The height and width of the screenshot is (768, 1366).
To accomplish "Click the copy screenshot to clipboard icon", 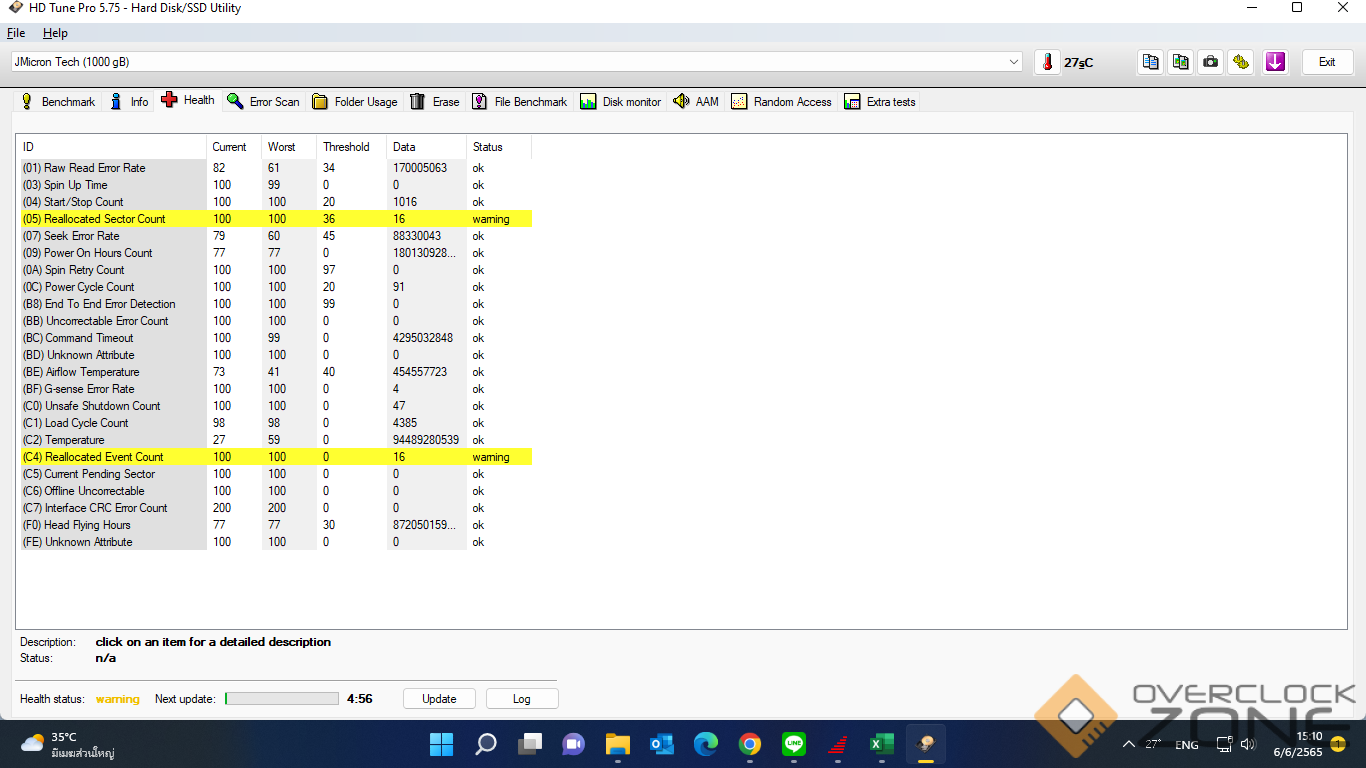I will point(1181,62).
